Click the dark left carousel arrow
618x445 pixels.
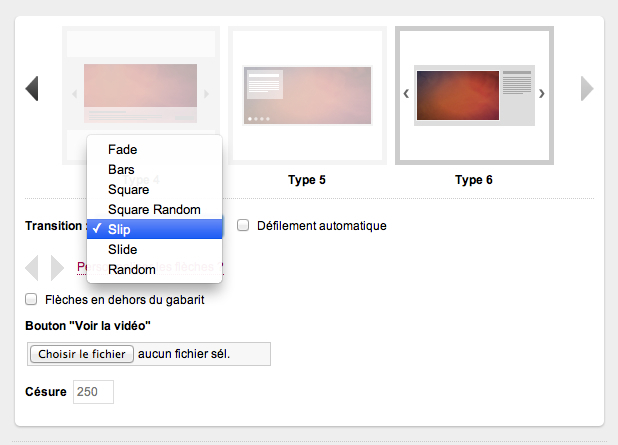(x=32, y=89)
